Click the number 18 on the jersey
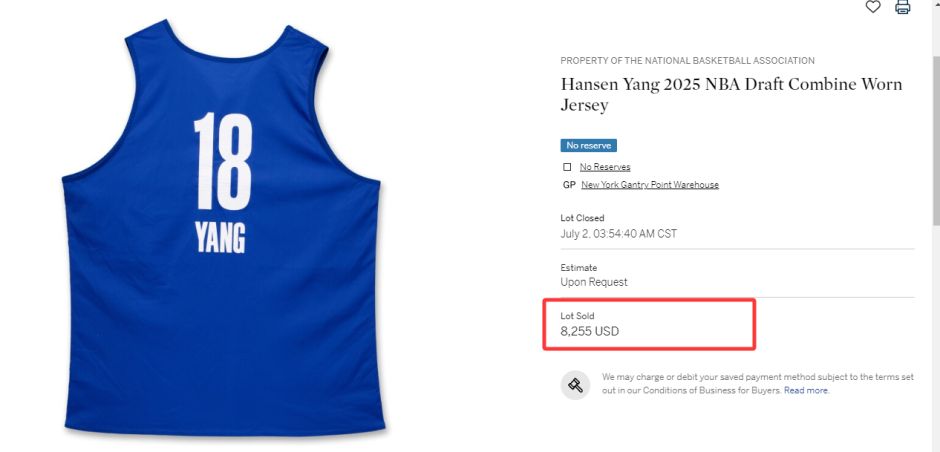This screenshot has width=940, height=452. pyautogui.click(x=221, y=161)
